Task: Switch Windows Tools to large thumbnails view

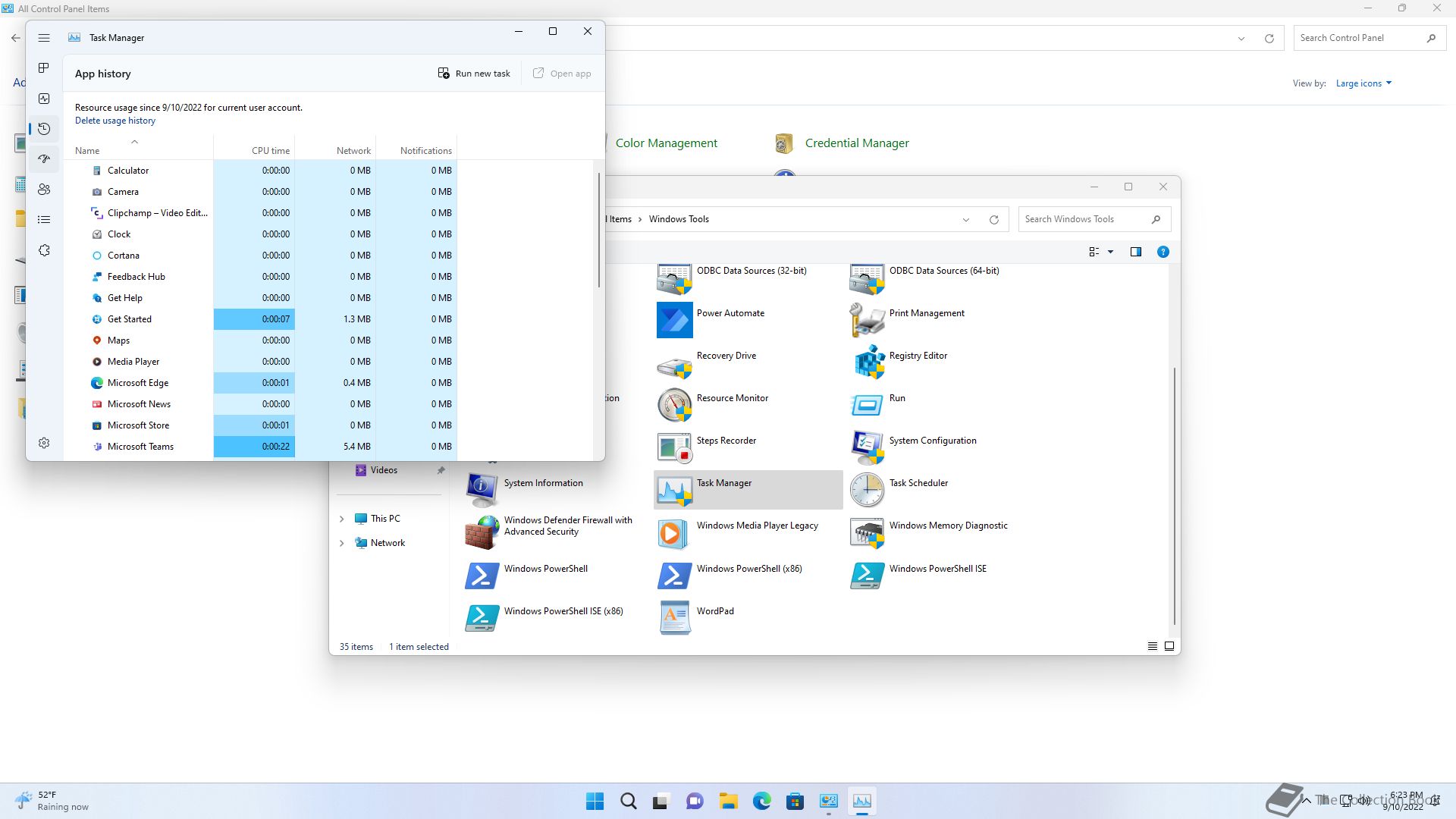Action: 1169,647
